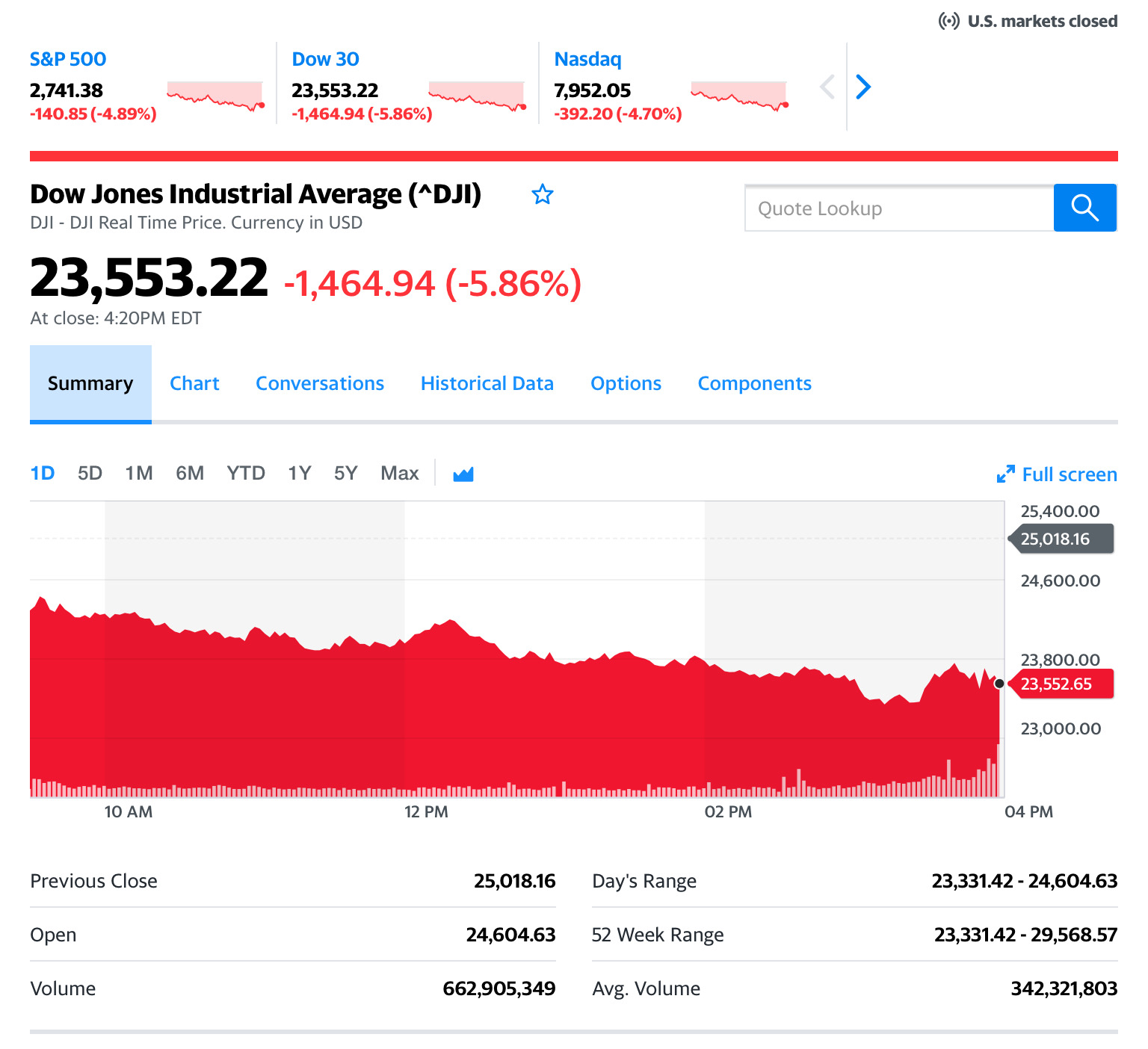
Task: Click the 10 AM time axis label
Action: (128, 812)
